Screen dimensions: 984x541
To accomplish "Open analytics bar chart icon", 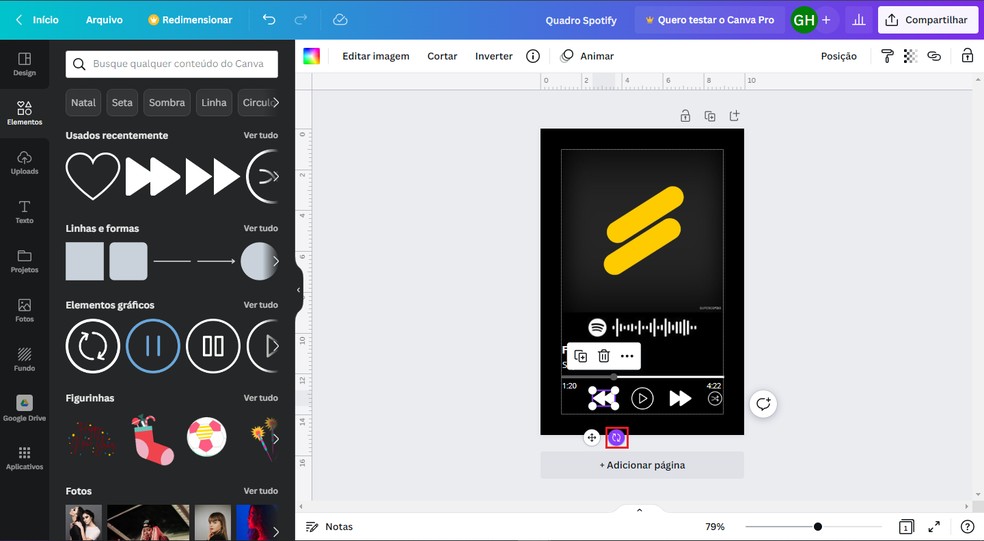I will [858, 20].
